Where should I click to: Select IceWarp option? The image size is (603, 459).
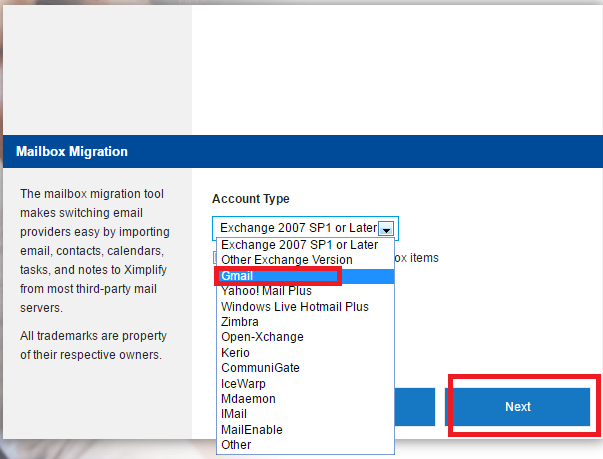point(305,384)
